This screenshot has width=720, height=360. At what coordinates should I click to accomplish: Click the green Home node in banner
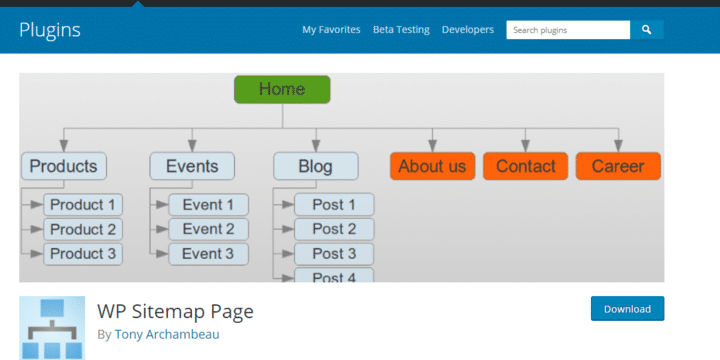tap(282, 90)
